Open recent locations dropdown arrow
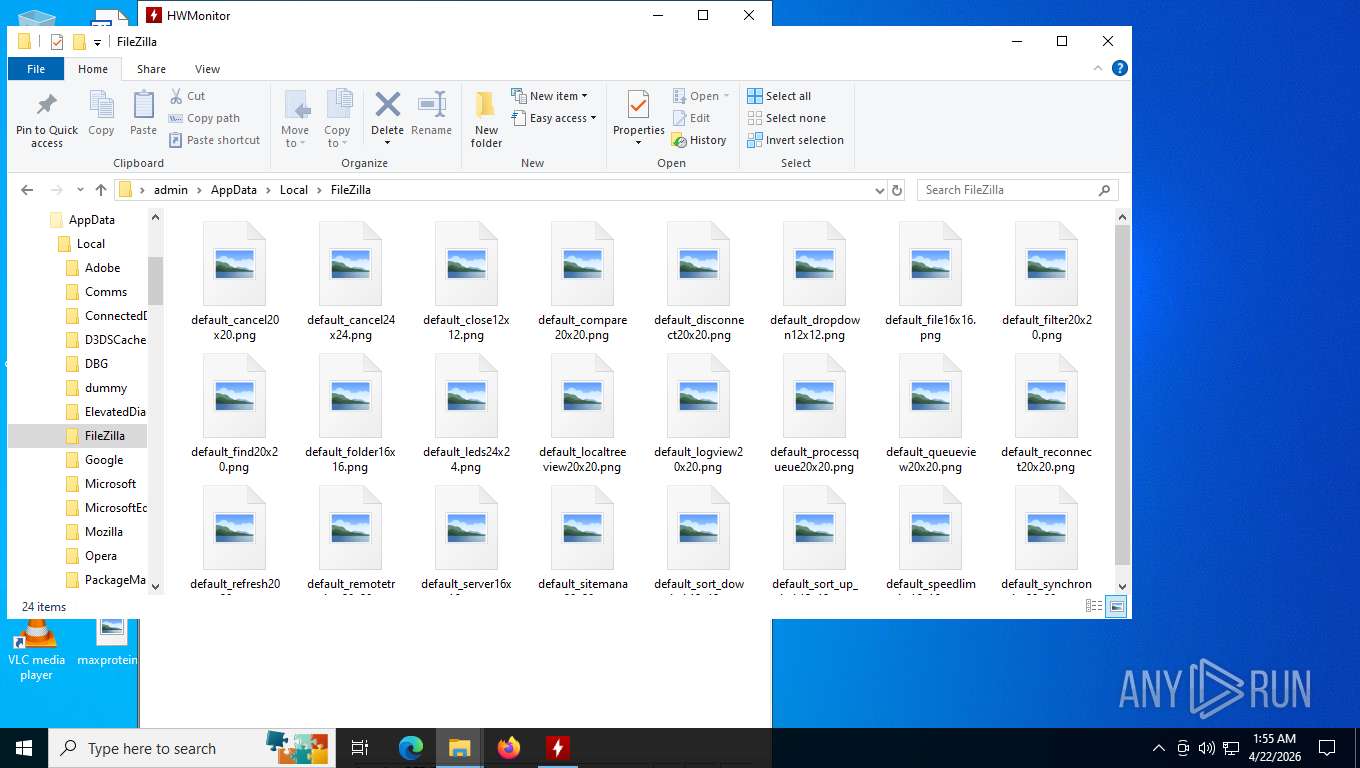The height and width of the screenshot is (768, 1360). click(x=80, y=190)
